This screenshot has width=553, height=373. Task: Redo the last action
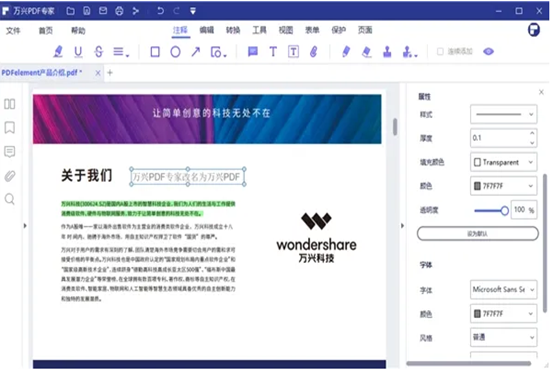click(176, 11)
